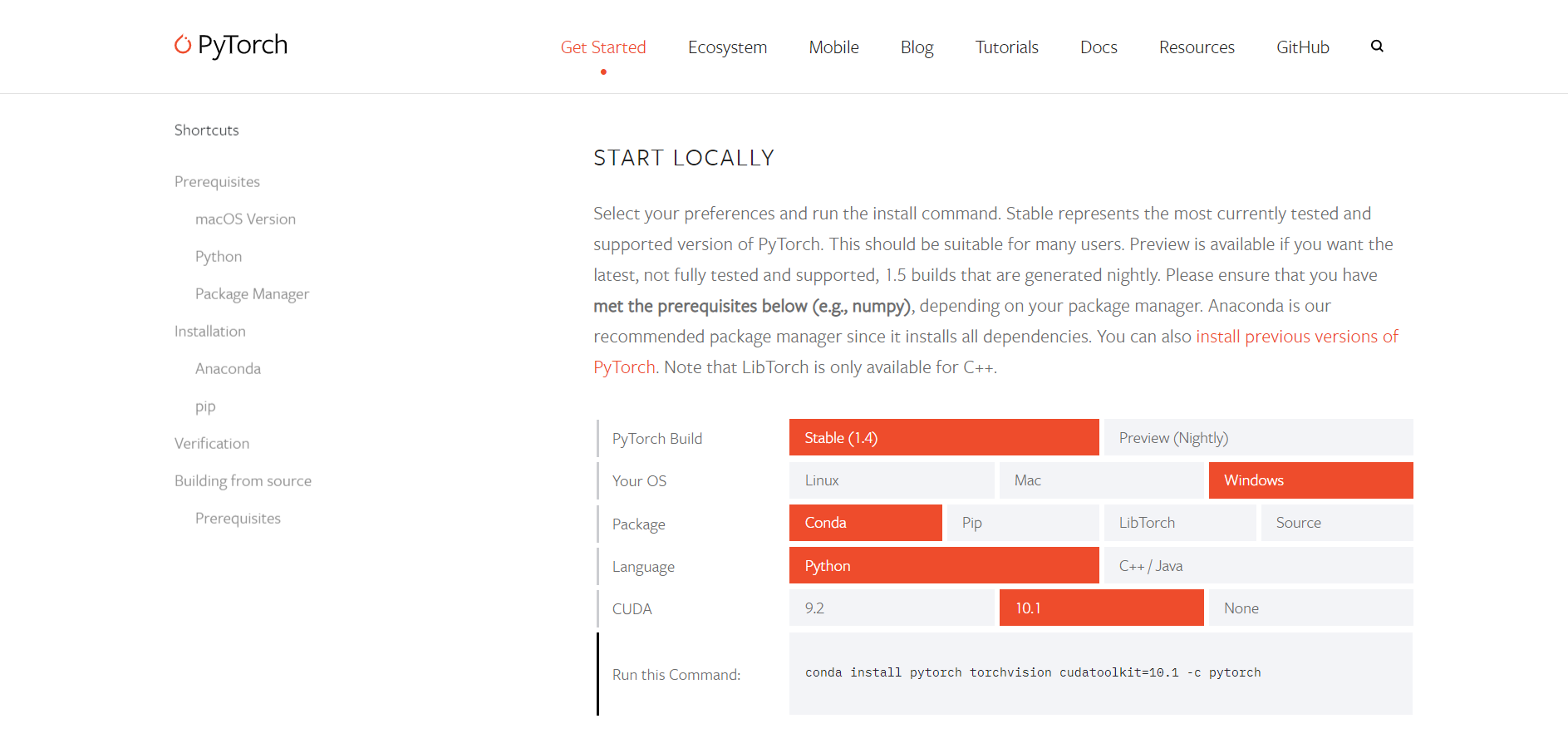The width and height of the screenshot is (1568, 753).
Task: Follow the install previous versions link
Action: (1296, 337)
